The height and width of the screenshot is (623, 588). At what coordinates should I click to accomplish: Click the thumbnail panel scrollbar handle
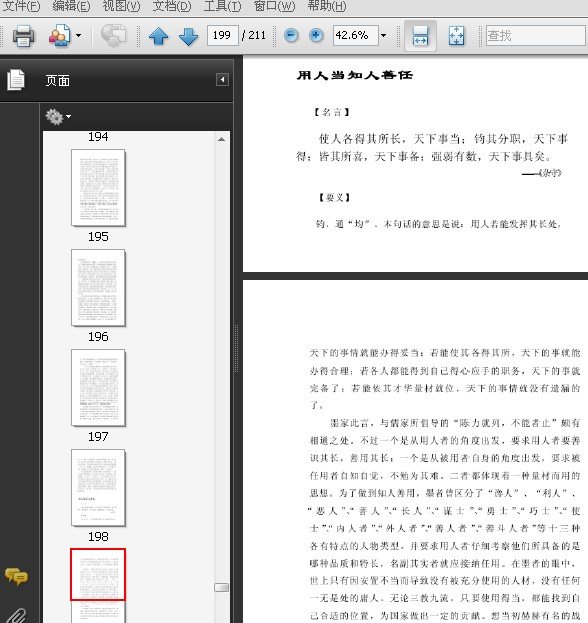point(221,588)
